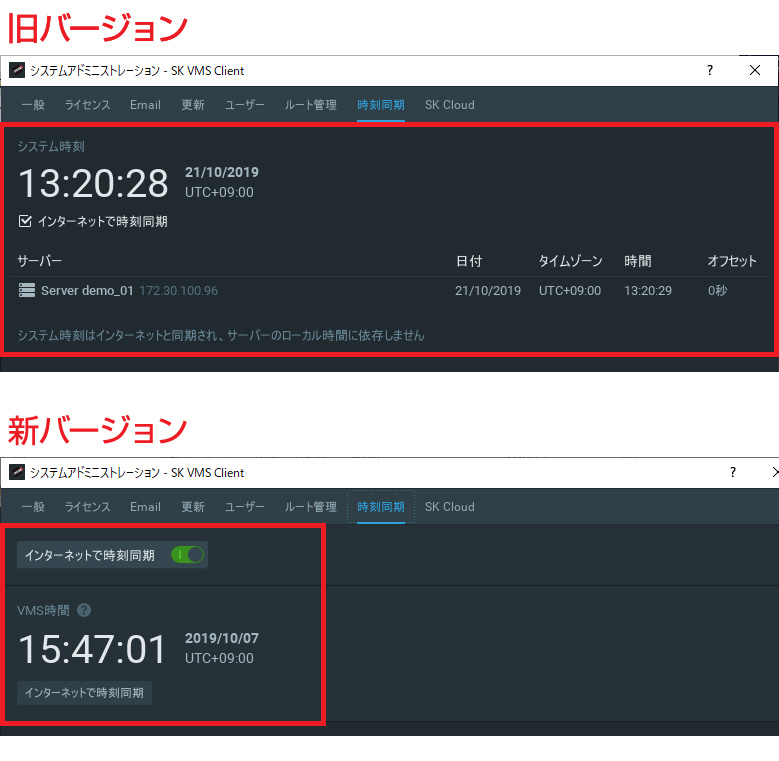
Task: Click the サーバー column header
Action: pyautogui.click(x=40, y=260)
